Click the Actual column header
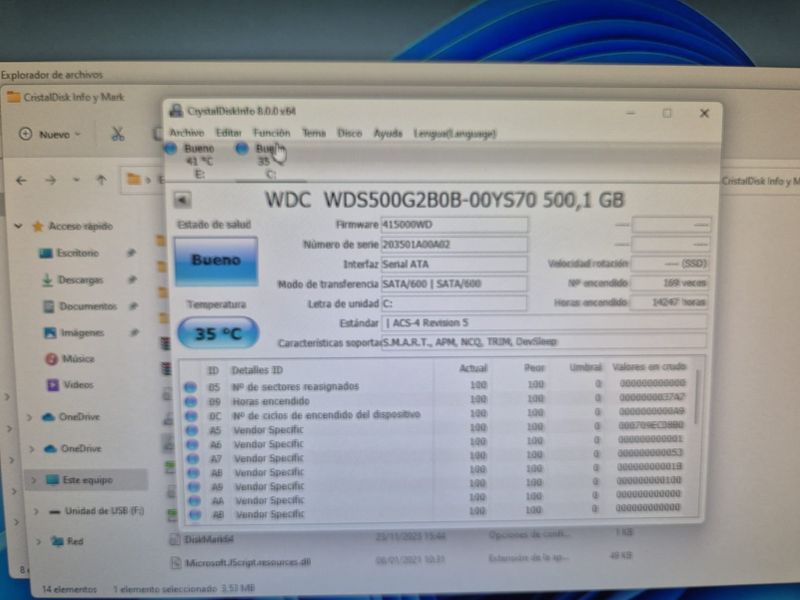This screenshot has width=800, height=600. pos(473,368)
